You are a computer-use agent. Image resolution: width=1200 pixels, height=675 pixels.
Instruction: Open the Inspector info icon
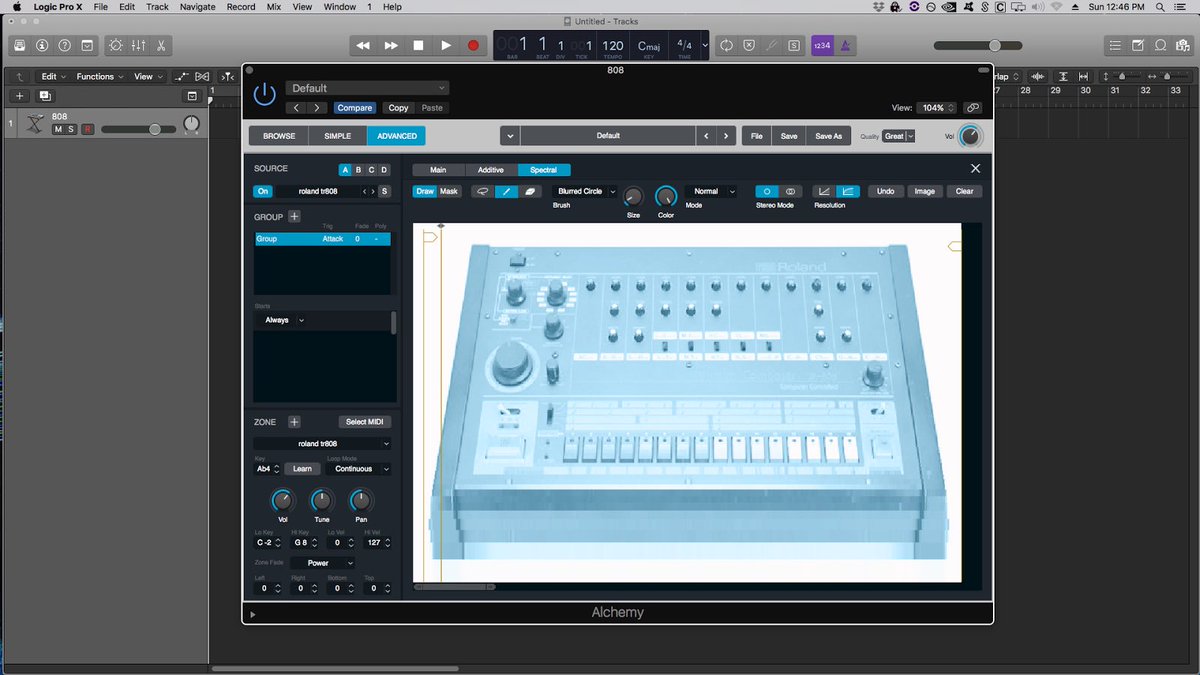42,46
